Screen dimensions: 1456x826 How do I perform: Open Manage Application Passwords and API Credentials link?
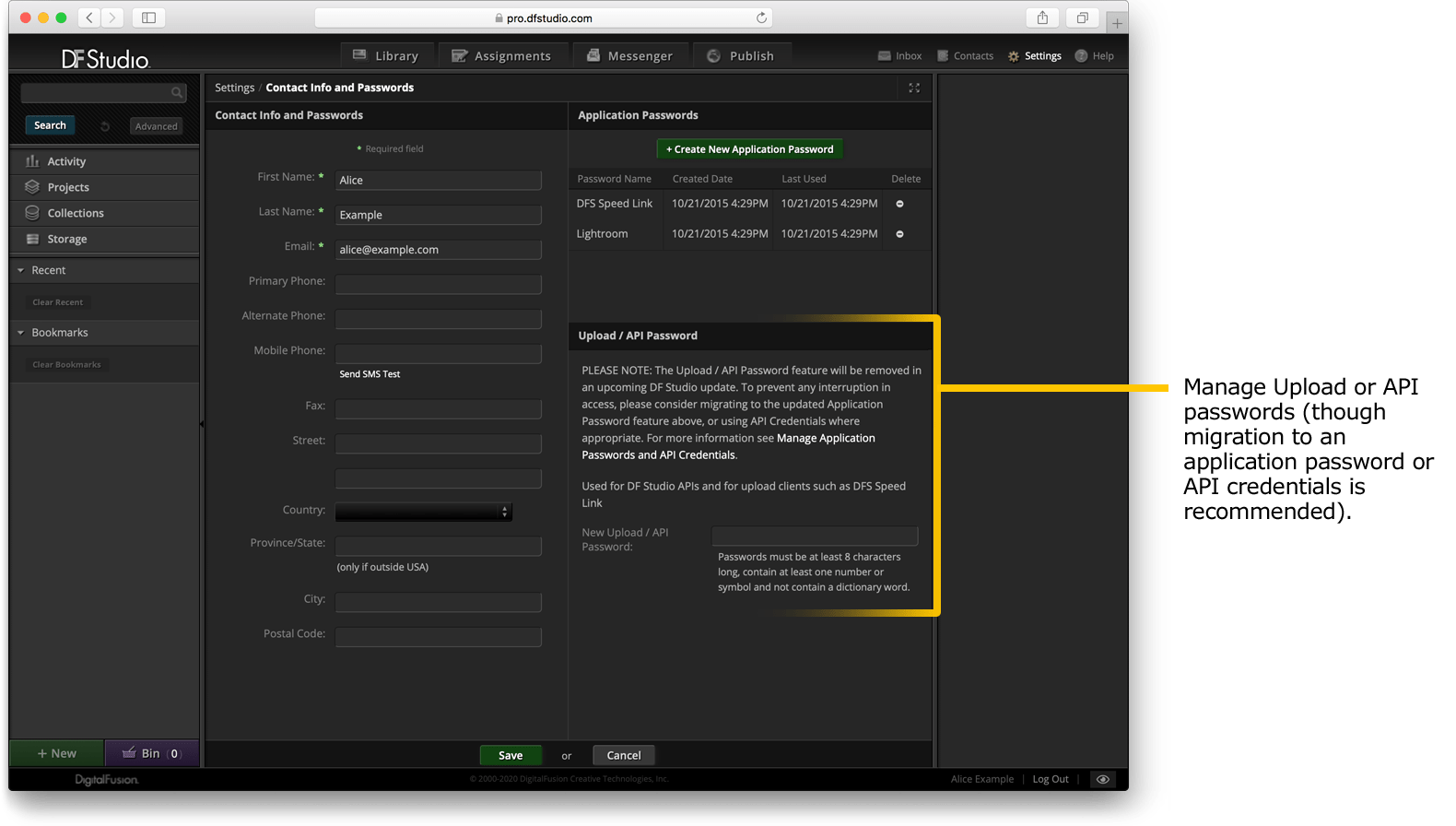pos(728,447)
